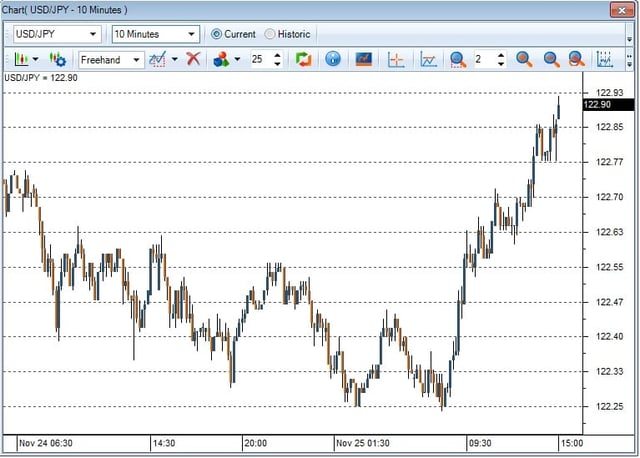Click the field showing 25

pyautogui.click(x=261, y=60)
